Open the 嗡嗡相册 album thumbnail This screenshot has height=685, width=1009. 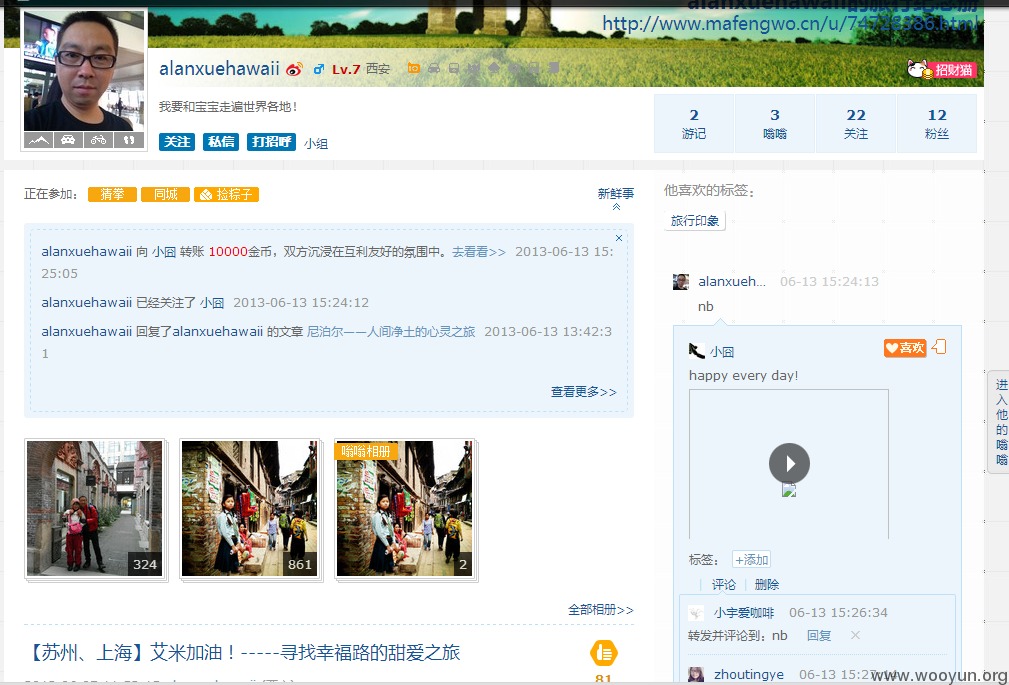(404, 508)
